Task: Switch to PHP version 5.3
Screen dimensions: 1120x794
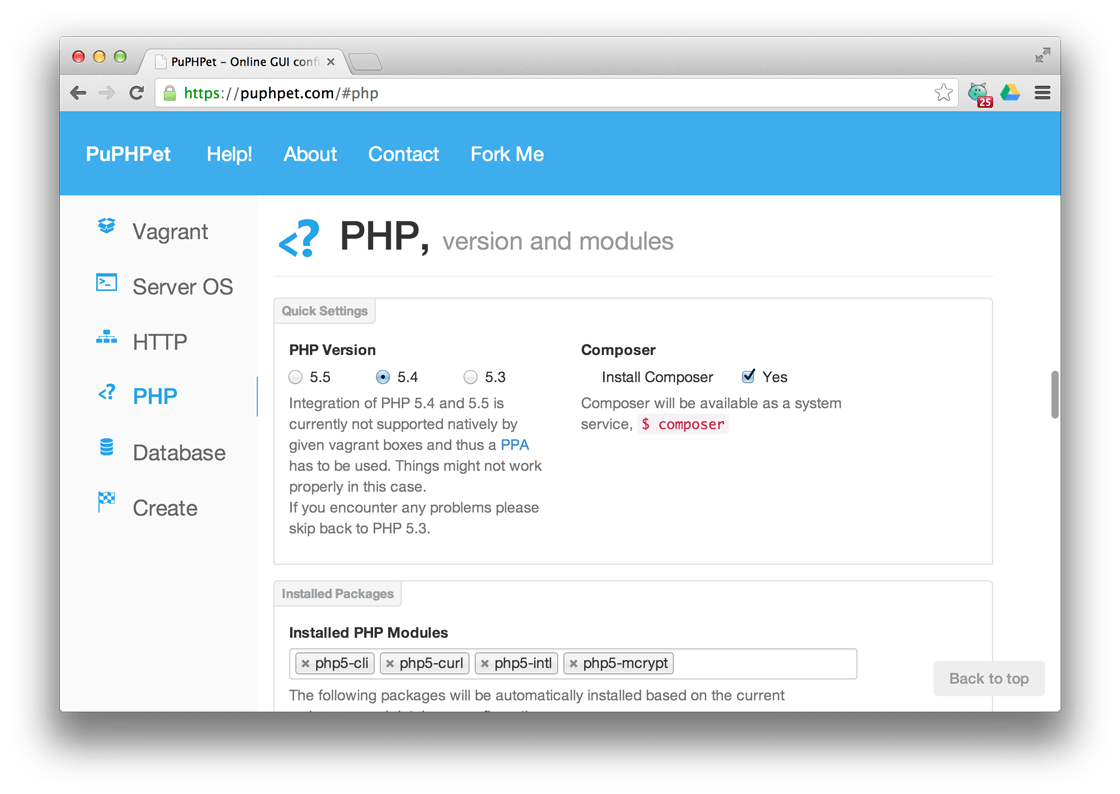Action: [x=470, y=377]
